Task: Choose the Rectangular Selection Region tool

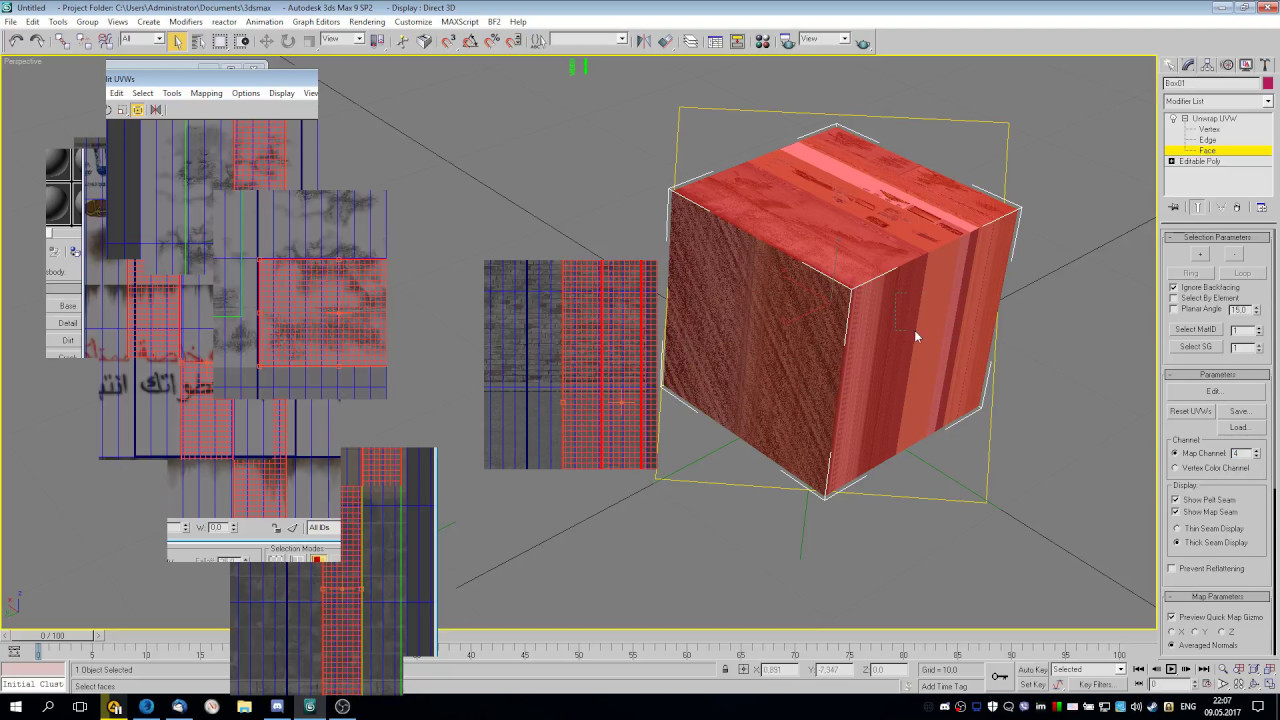Action: pos(220,41)
